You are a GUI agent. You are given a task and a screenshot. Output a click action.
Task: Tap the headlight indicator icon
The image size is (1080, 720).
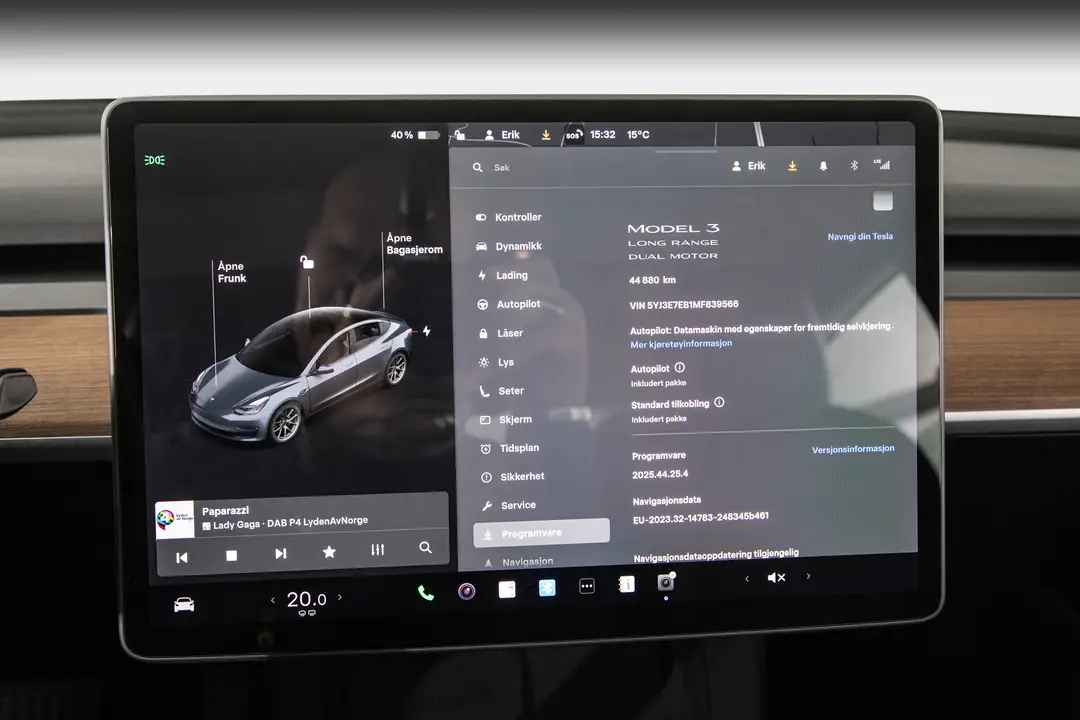coord(154,161)
